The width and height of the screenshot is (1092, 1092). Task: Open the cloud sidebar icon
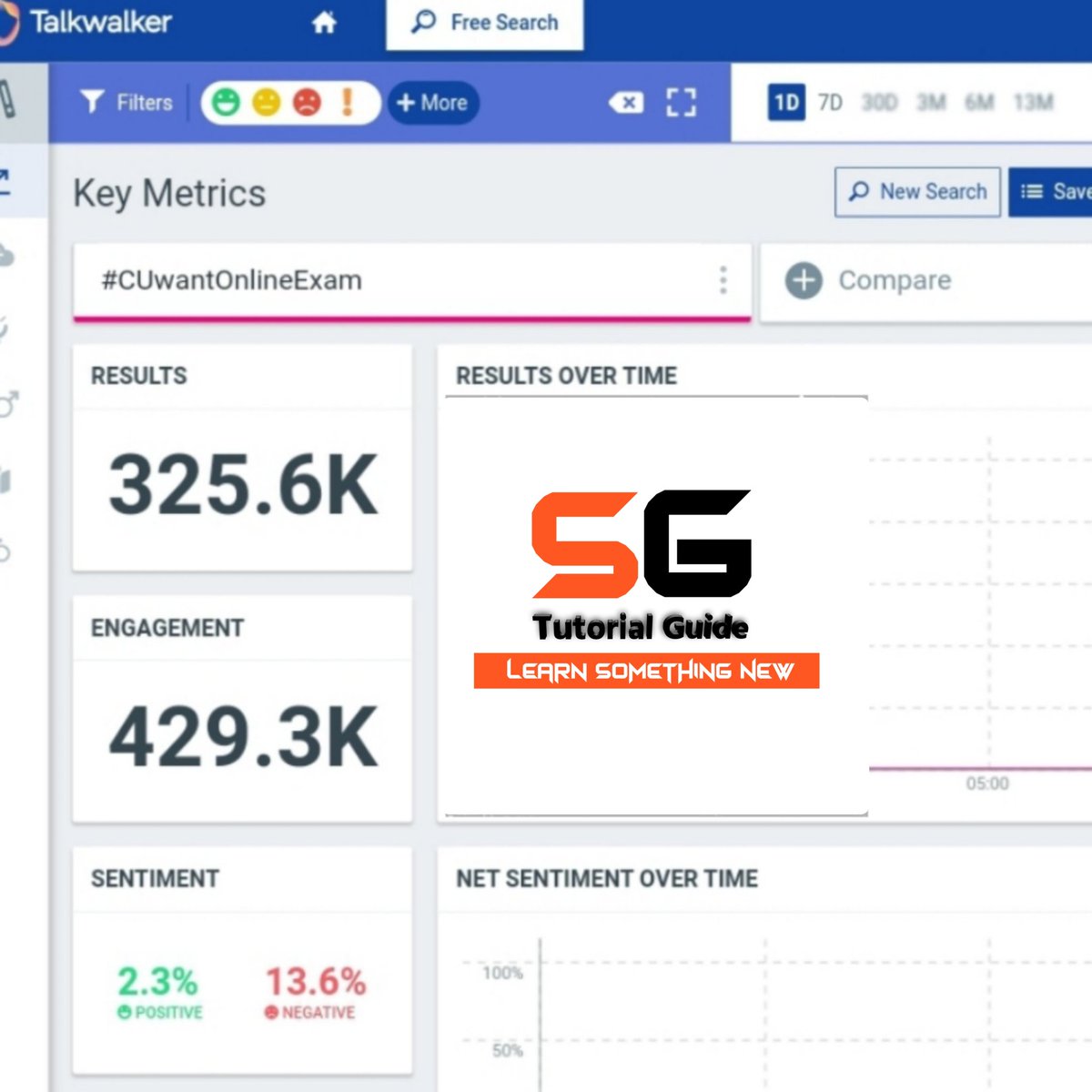6,256
